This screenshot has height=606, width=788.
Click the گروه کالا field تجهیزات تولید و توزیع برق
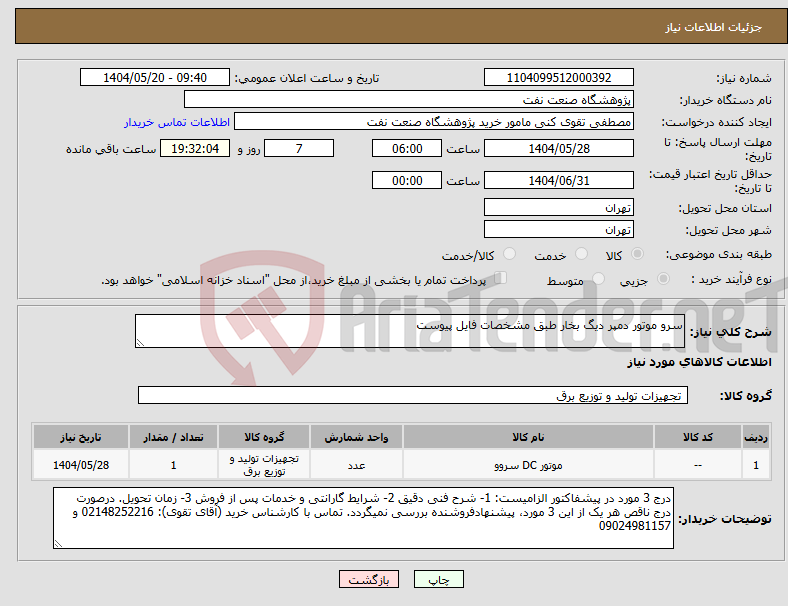point(413,395)
